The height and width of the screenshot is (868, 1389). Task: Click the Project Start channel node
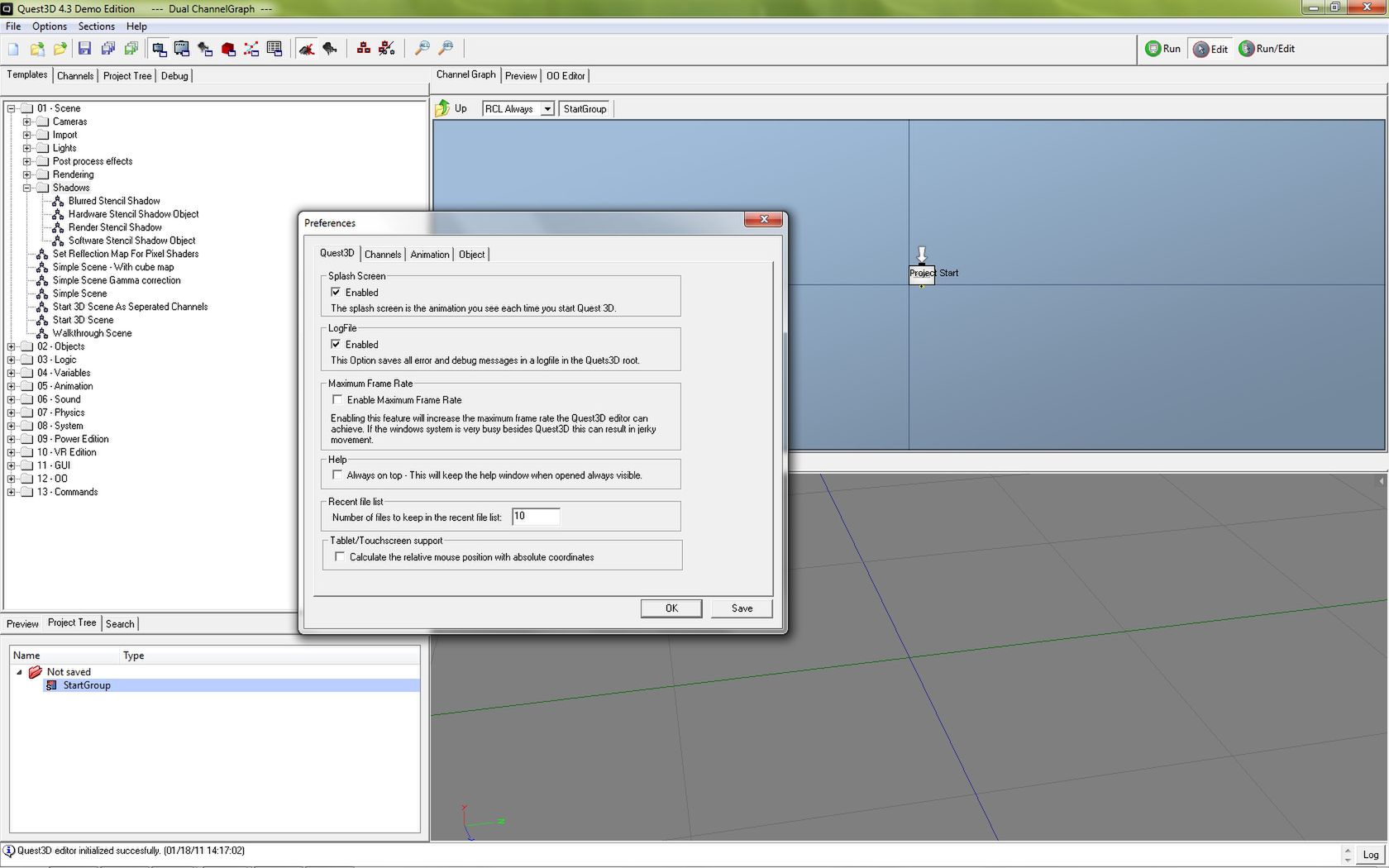(922, 274)
